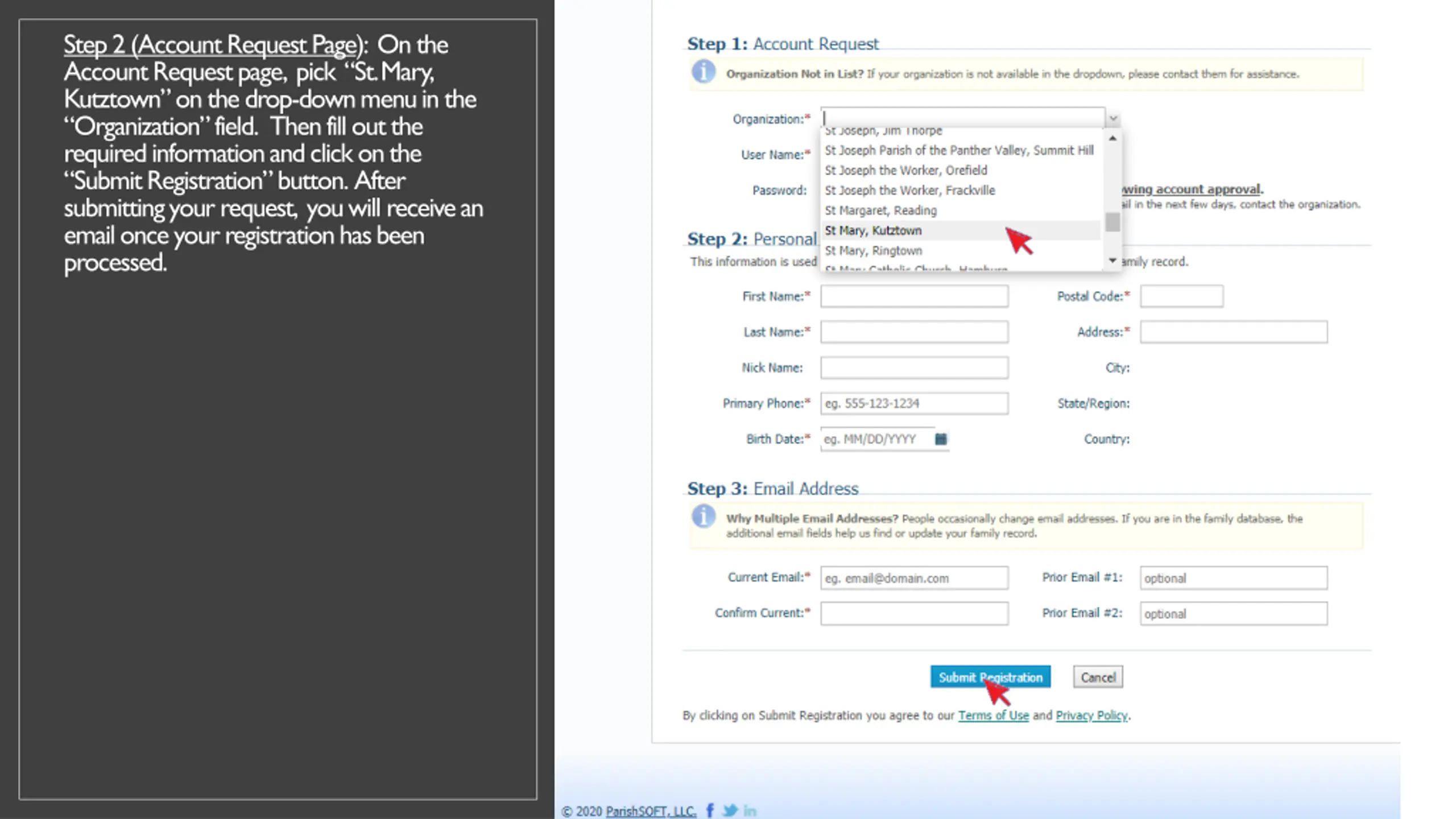
Task: Pick St Joseph Parish of the Panther Valley
Action: click(x=961, y=150)
